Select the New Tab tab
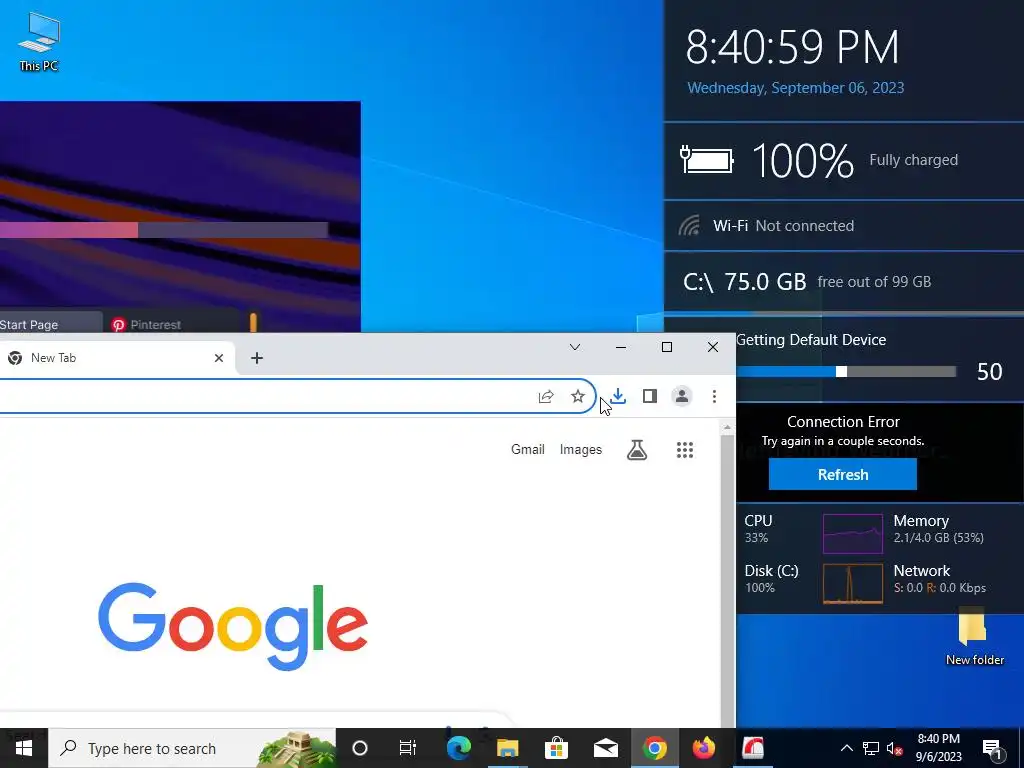This screenshot has width=1024, height=768. point(111,358)
